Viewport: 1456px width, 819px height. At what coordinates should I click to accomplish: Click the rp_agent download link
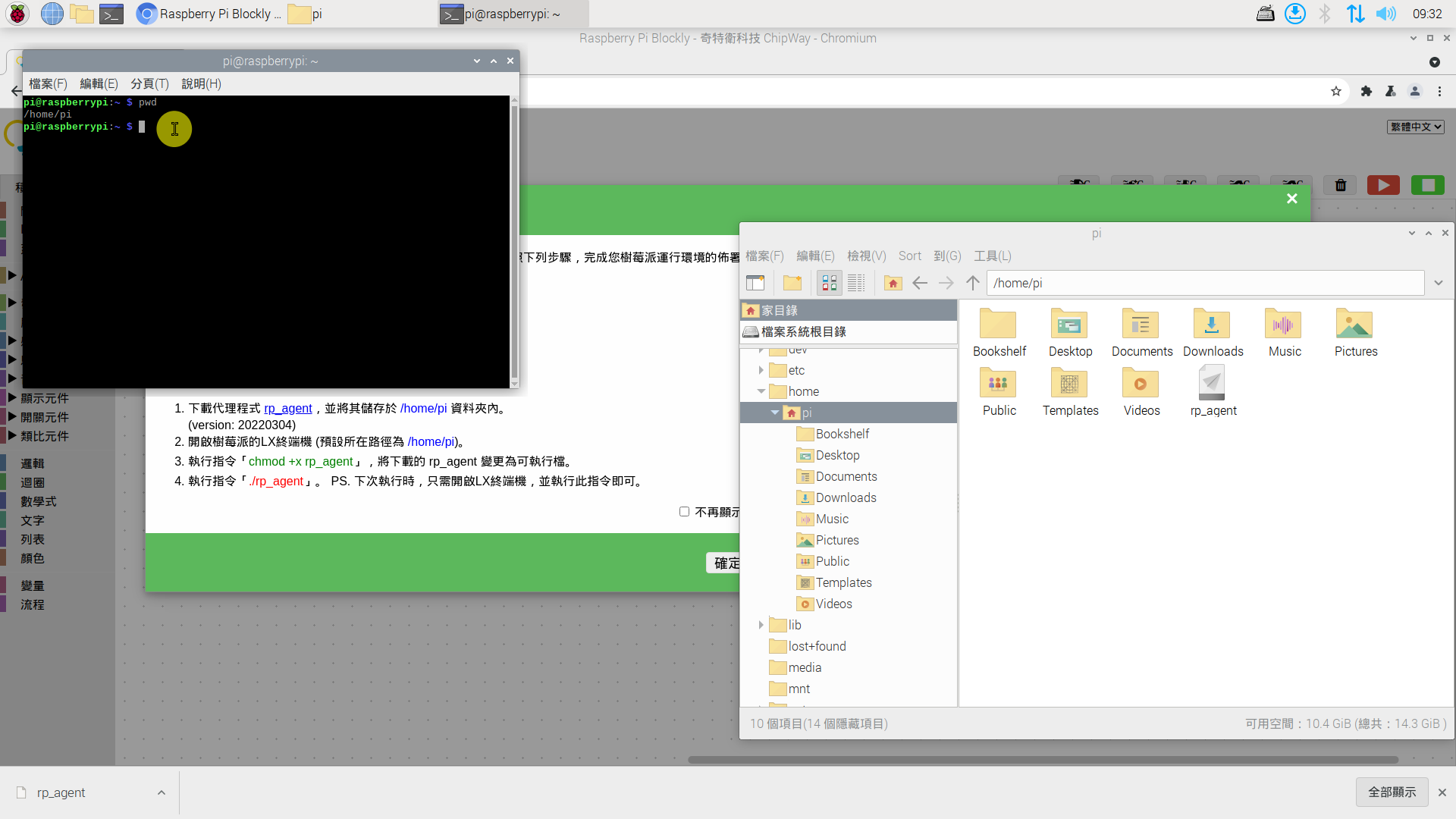288,408
